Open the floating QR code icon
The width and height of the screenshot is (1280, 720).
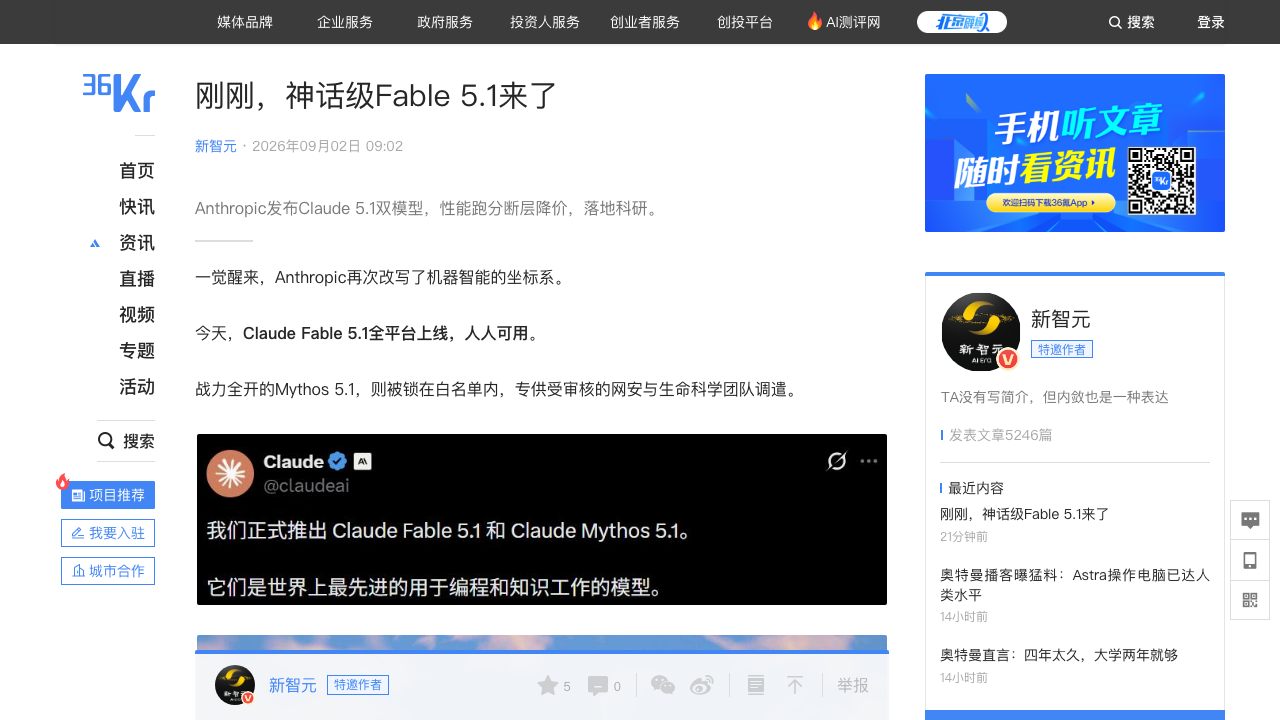click(x=1250, y=600)
